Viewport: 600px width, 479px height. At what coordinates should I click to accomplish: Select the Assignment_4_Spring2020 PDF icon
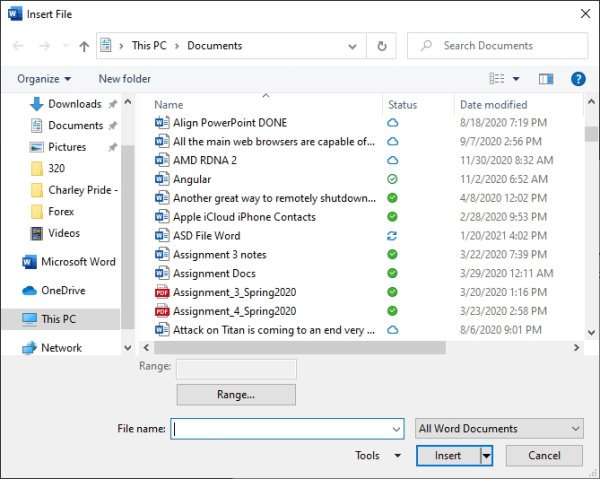[x=162, y=311]
